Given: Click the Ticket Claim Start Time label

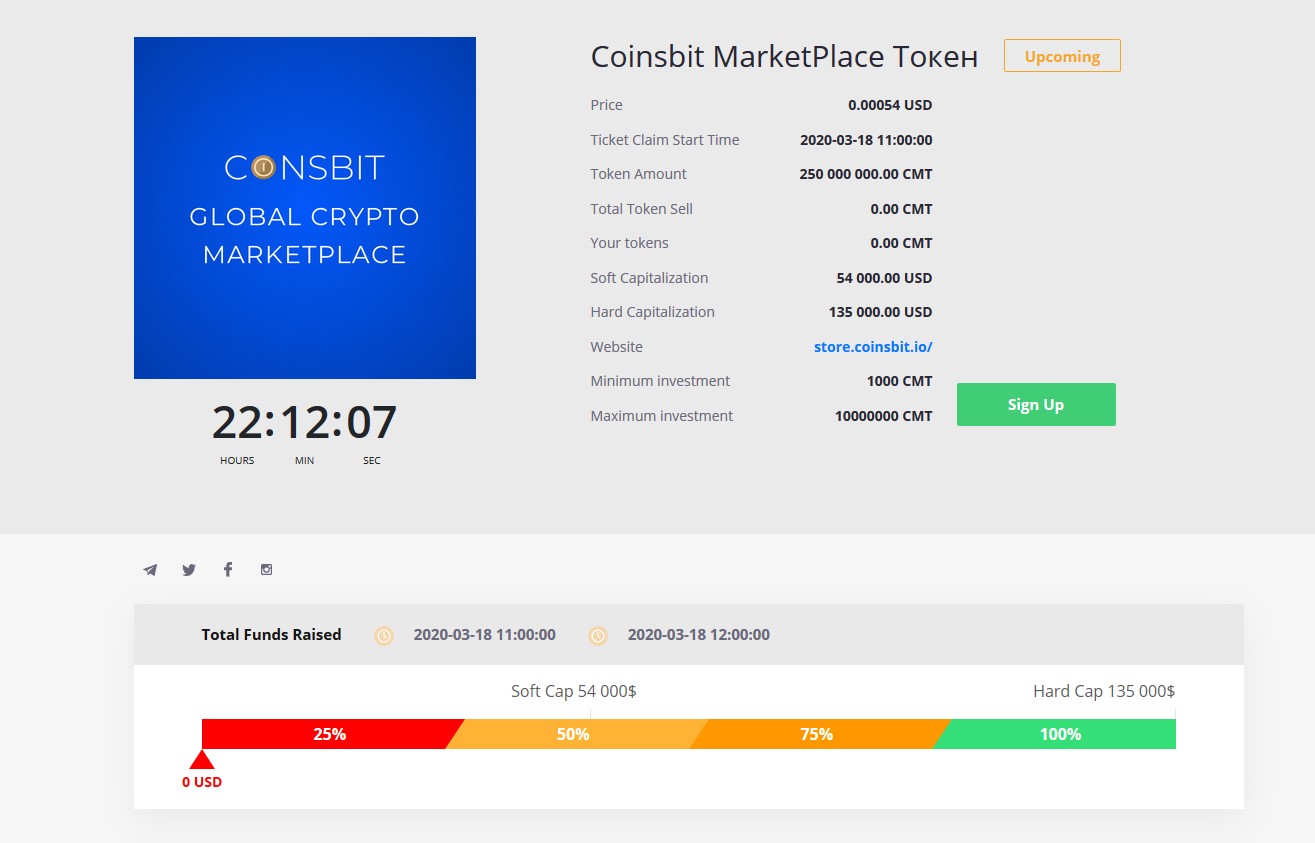Looking at the screenshot, I should pyautogui.click(x=665, y=140).
